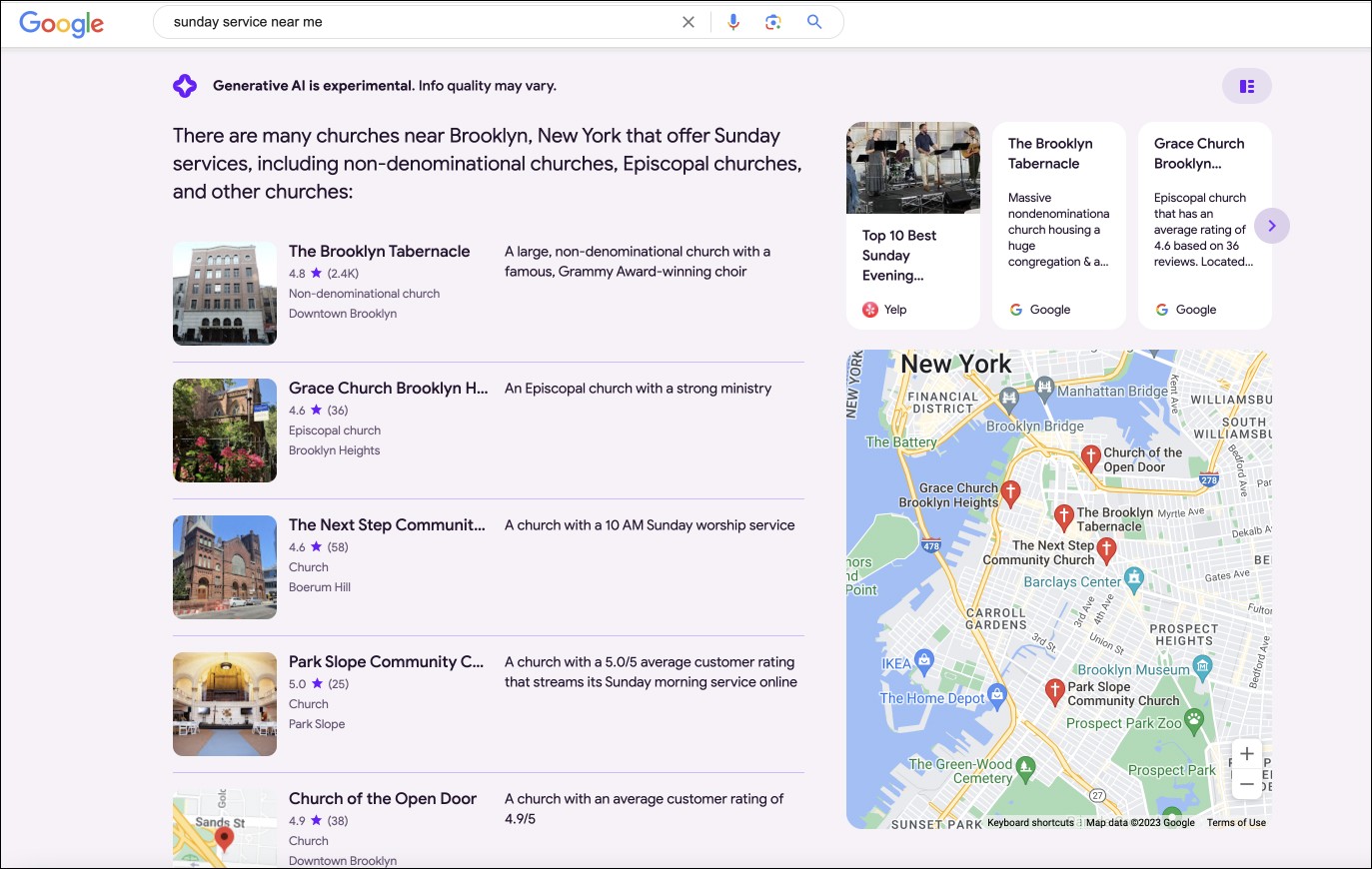Show next source cards with the arrow
The height and width of the screenshot is (869, 1372).
coord(1272,226)
